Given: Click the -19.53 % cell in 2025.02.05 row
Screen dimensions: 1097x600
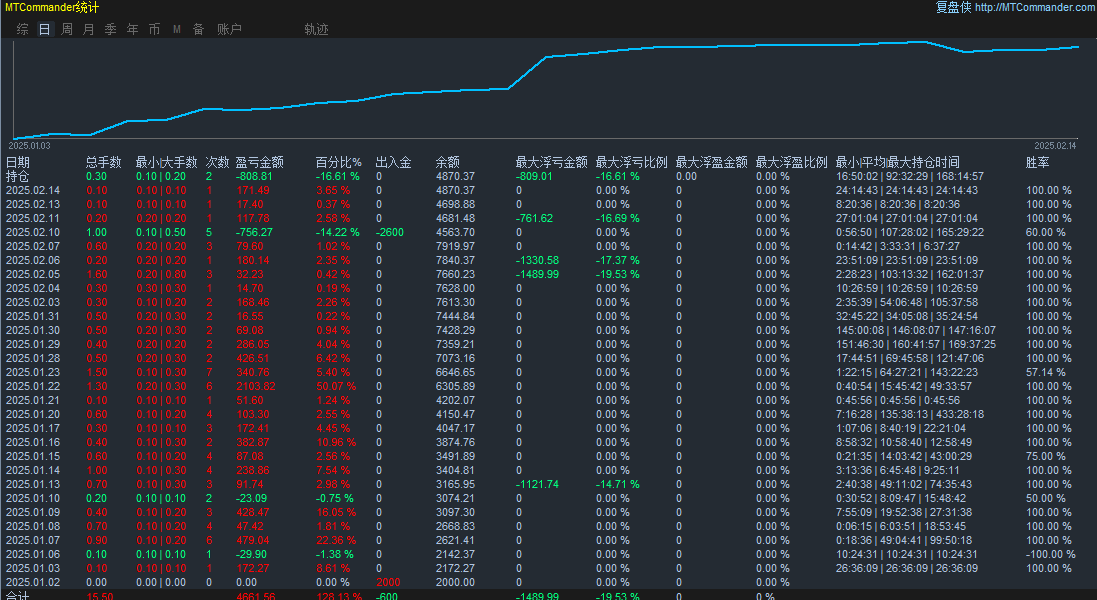Looking at the screenshot, I should click(x=618, y=274).
